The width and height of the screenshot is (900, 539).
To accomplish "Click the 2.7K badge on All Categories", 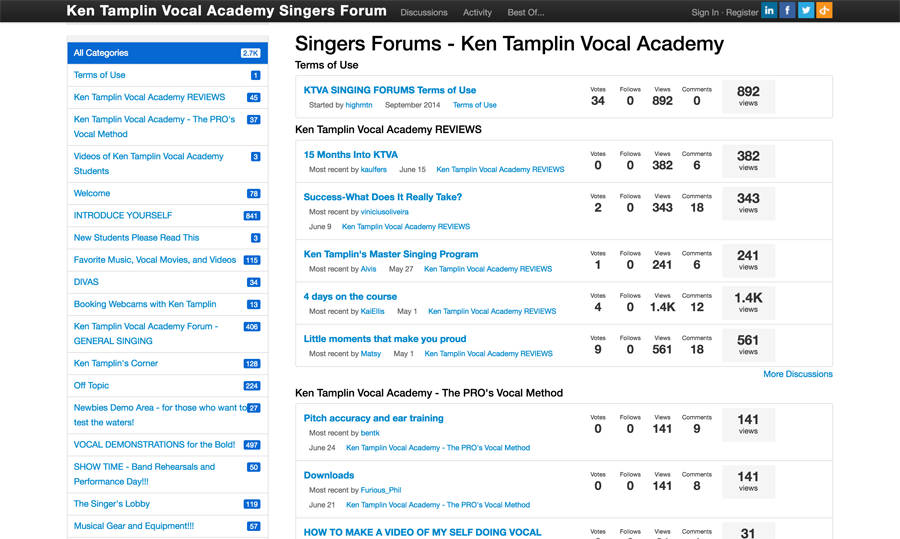I will point(251,53).
